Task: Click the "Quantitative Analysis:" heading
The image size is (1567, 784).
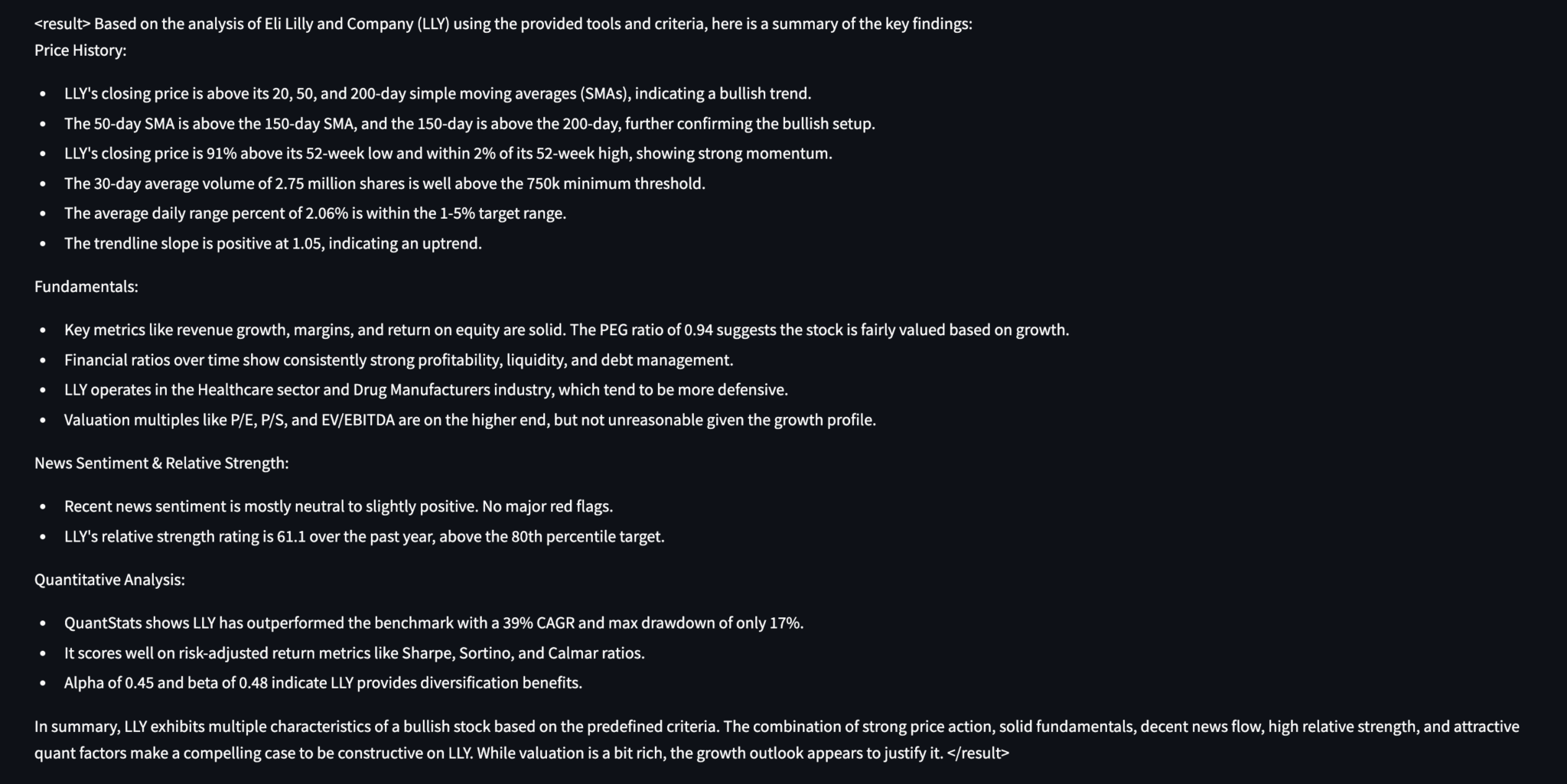Action: (109, 580)
